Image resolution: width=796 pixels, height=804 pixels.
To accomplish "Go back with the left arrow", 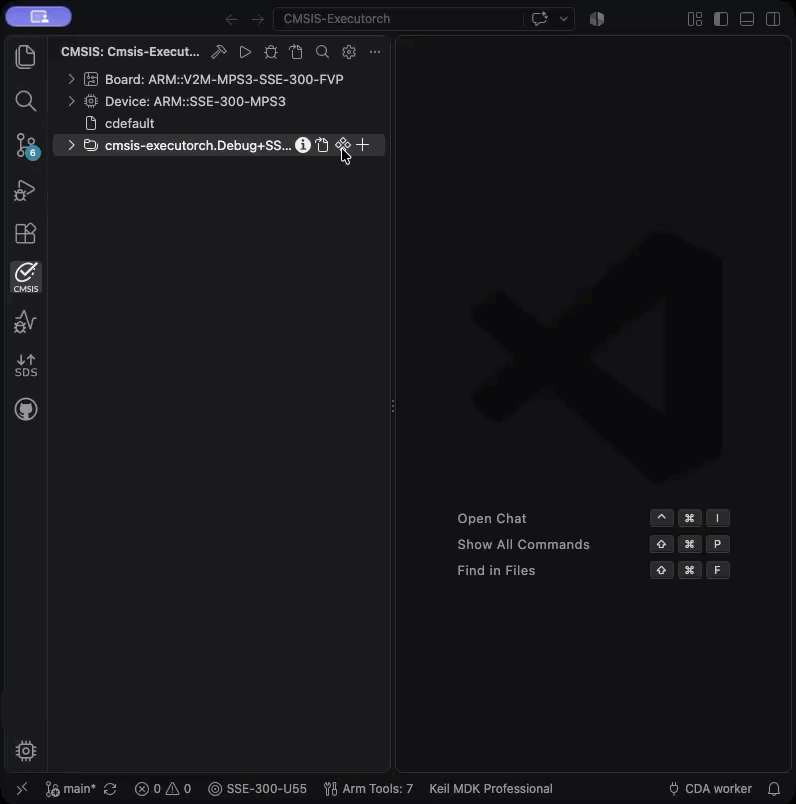I will pyautogui.click(x=232, y=19).
